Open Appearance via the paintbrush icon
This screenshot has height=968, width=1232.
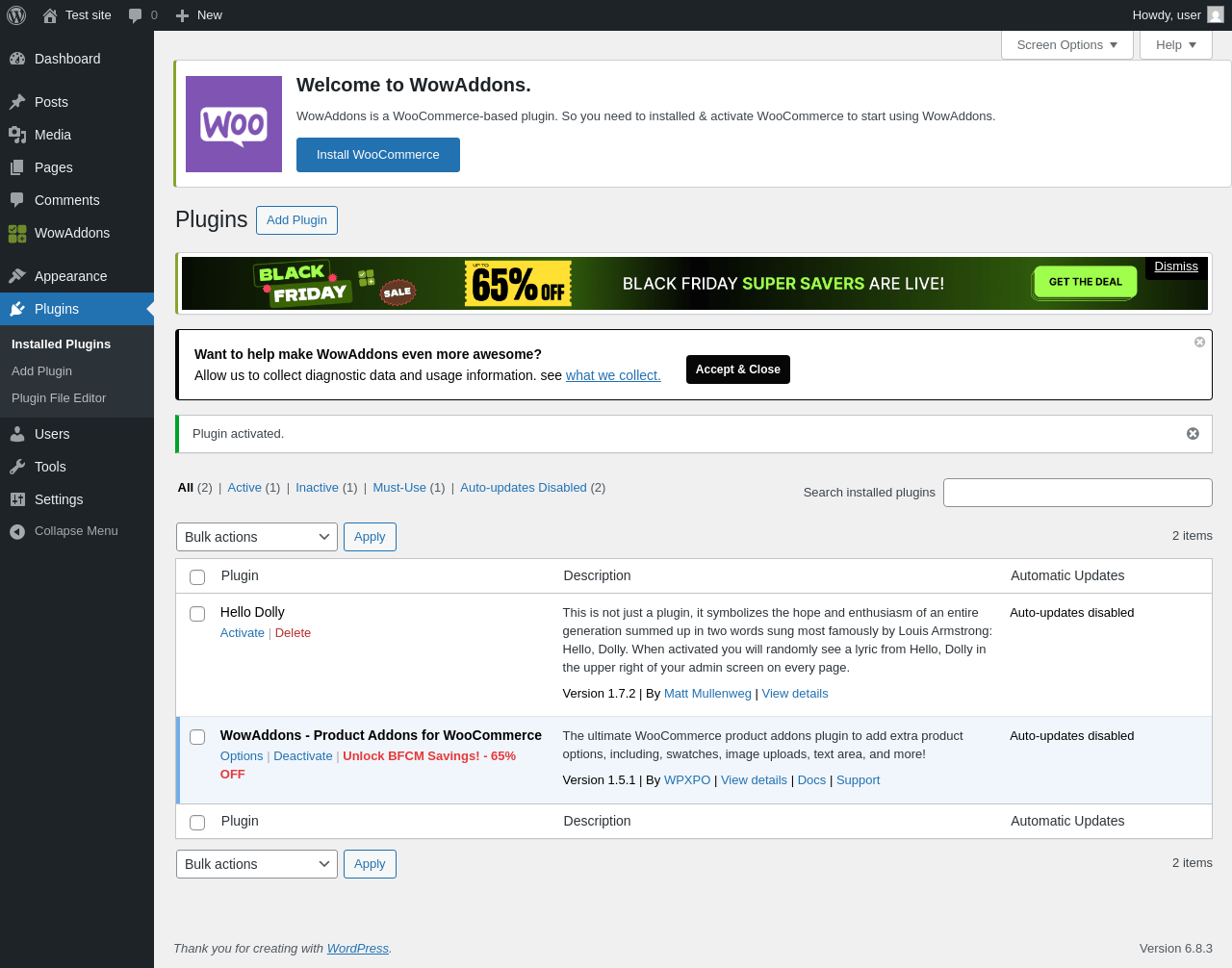(17, 276)
